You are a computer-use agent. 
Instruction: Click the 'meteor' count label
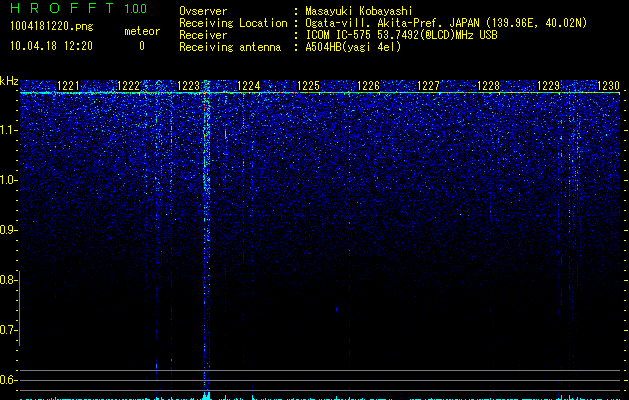point(142,31)
